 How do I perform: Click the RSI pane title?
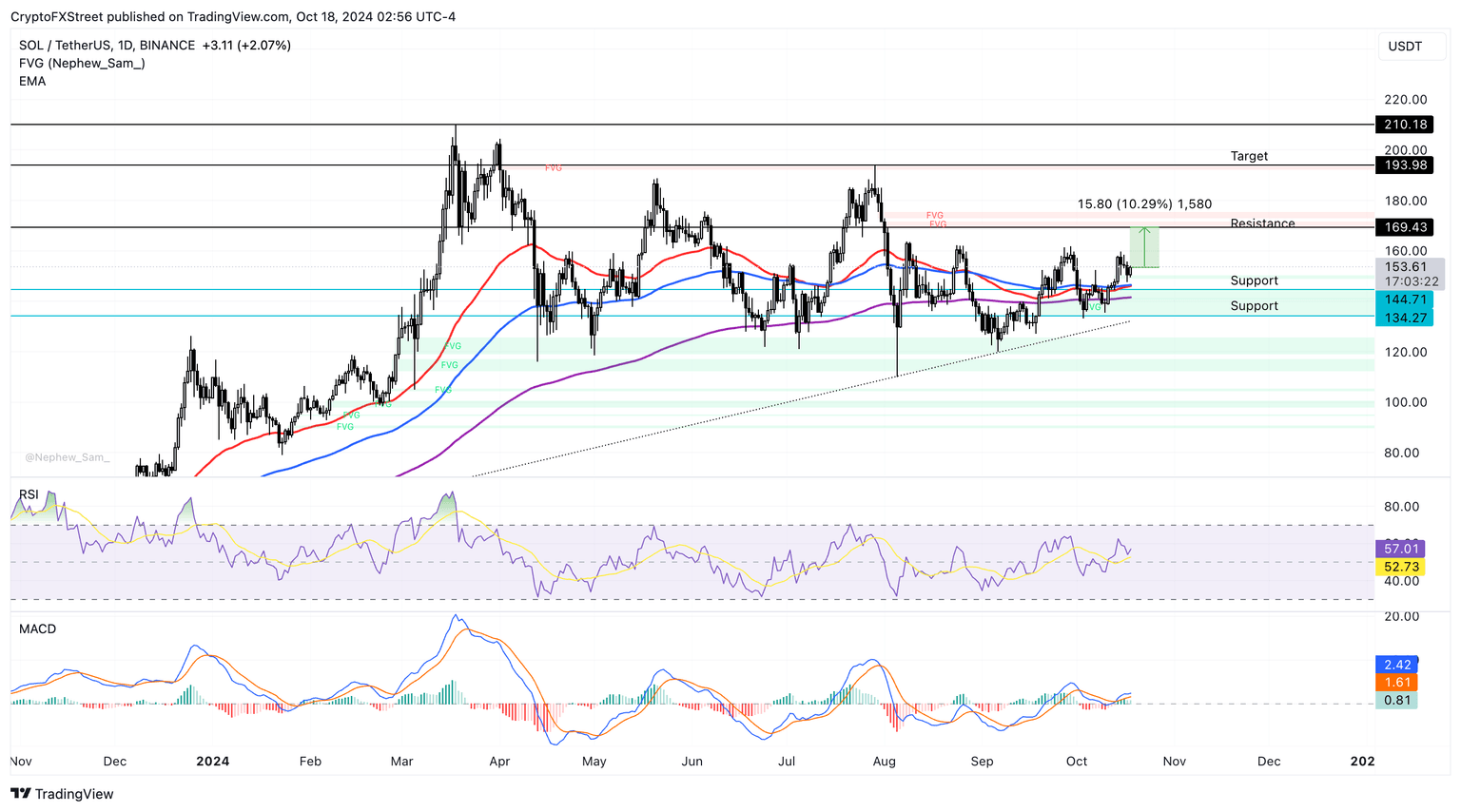29,493
